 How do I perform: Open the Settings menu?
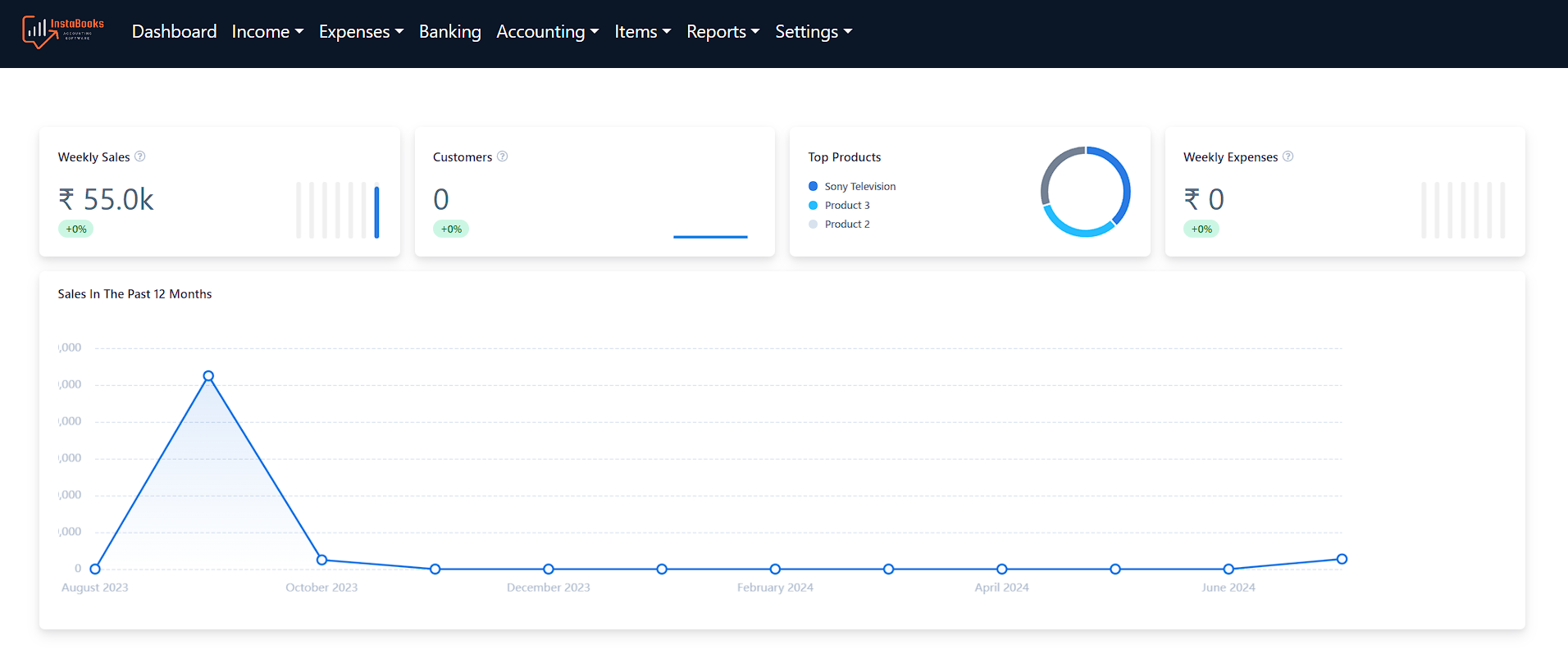click(x=814, y=32)
